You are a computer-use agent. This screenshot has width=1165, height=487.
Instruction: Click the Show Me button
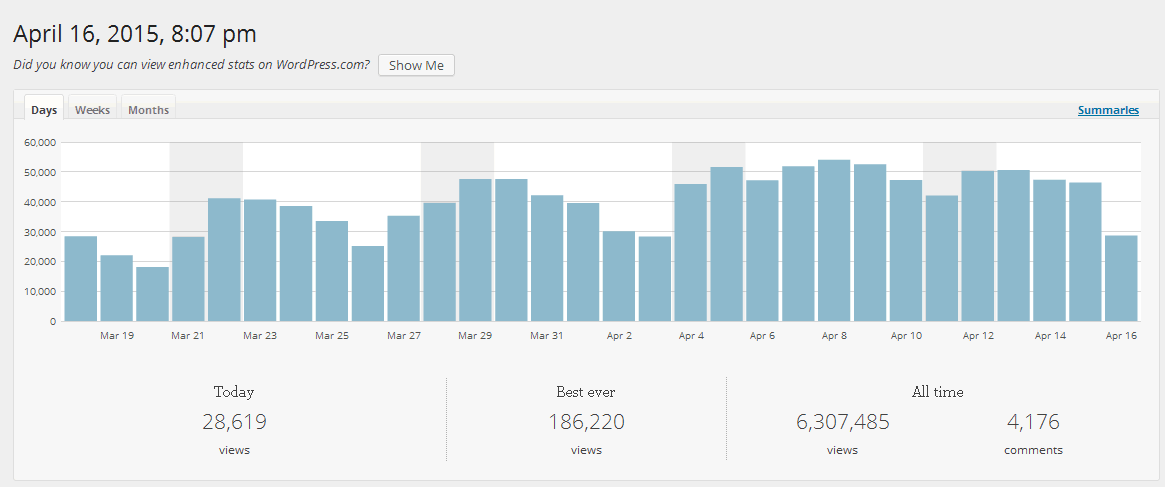[x=416, y=65]
